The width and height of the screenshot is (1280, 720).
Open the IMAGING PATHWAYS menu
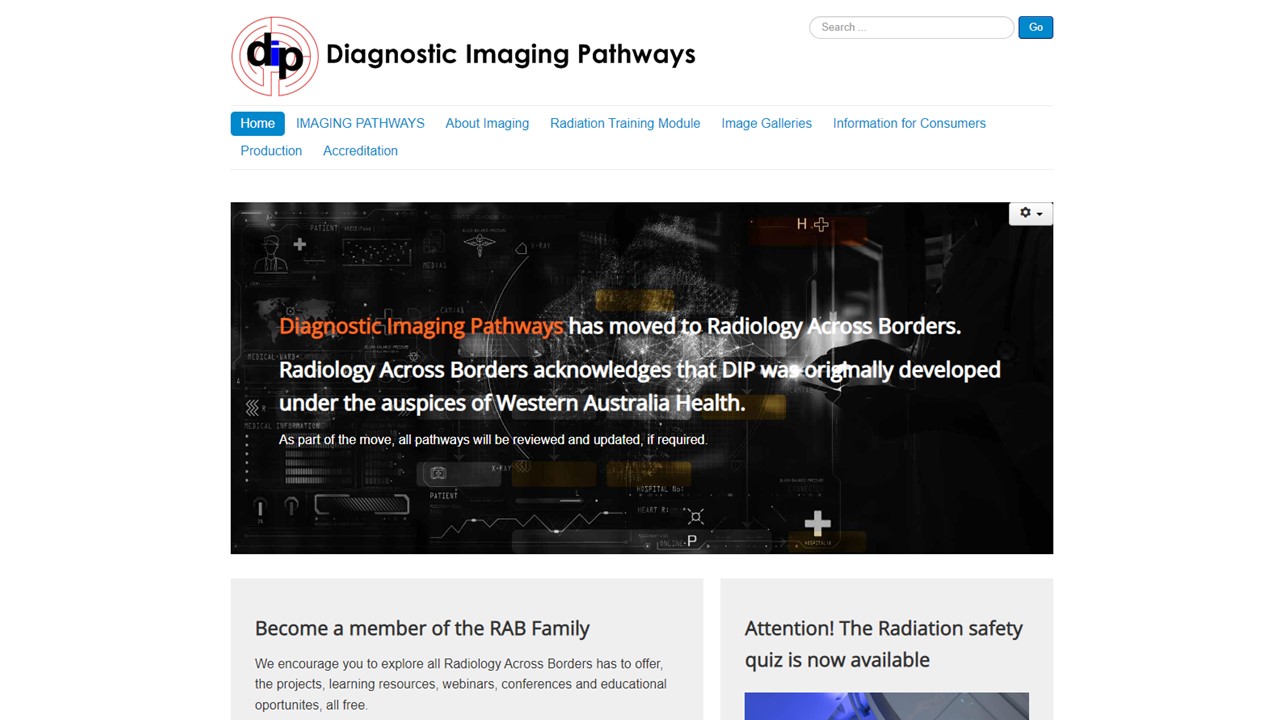click(360, 123)
